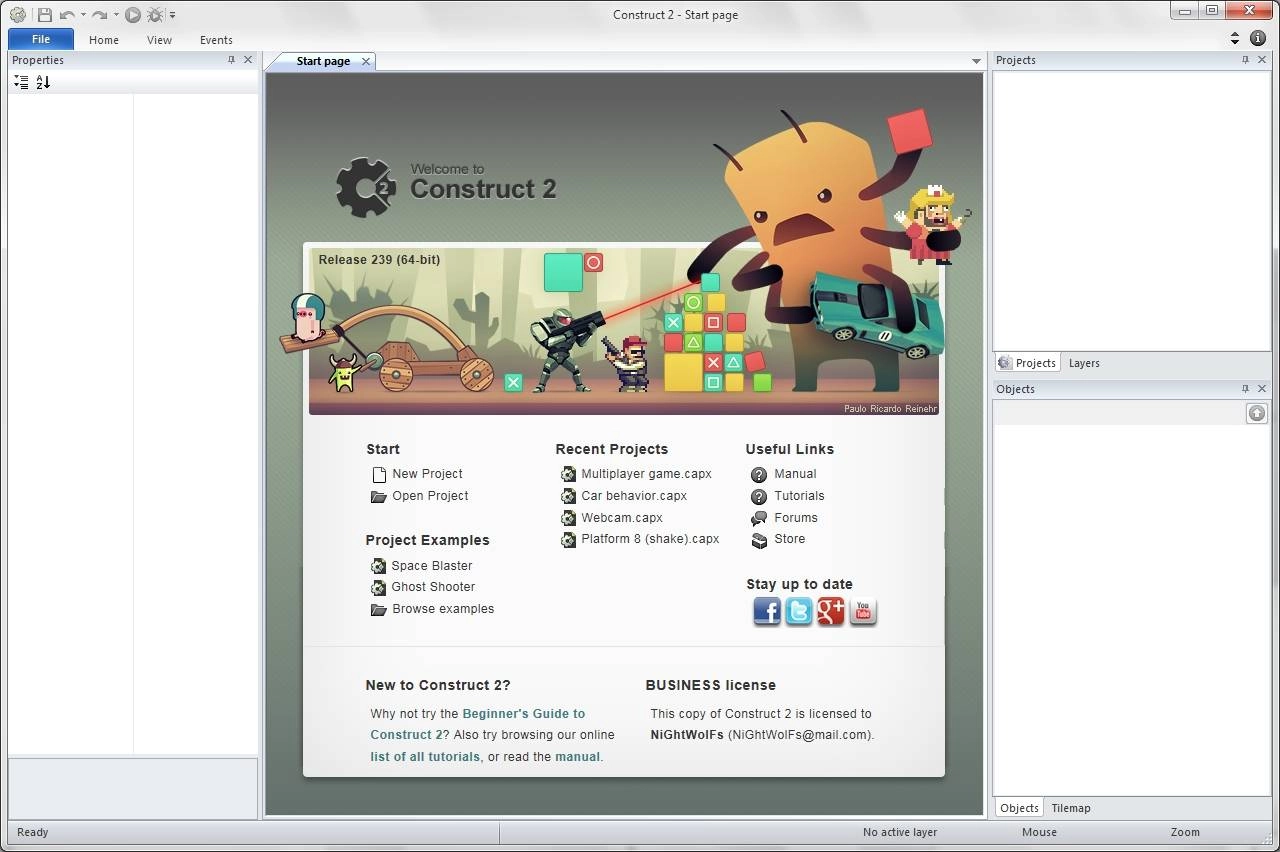Viewport: 1280px width, 852px height.
Task: Open recent project Car behavior.capx
Action: point(634,496)
